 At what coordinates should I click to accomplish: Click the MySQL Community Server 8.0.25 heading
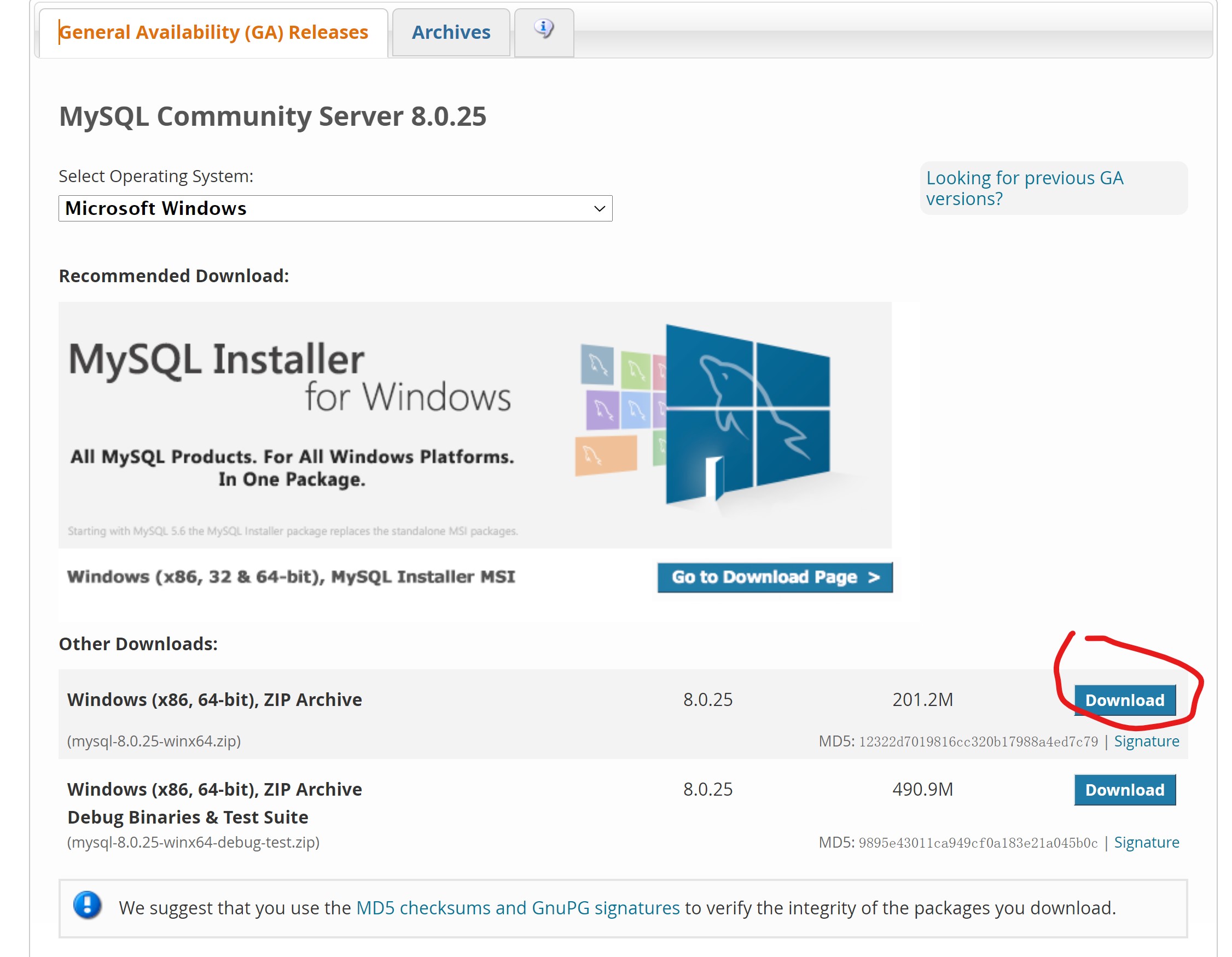pos(272,116)
